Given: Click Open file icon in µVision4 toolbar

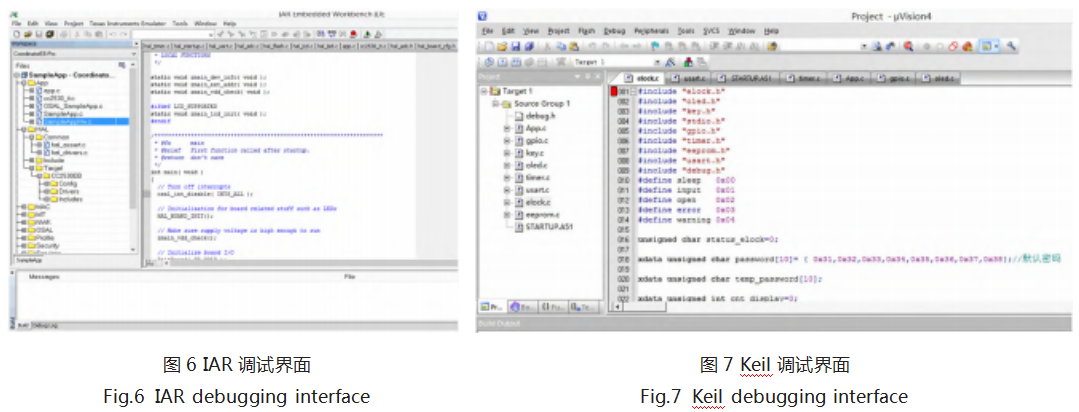Looking at the screenshot, I should (502, 46).
